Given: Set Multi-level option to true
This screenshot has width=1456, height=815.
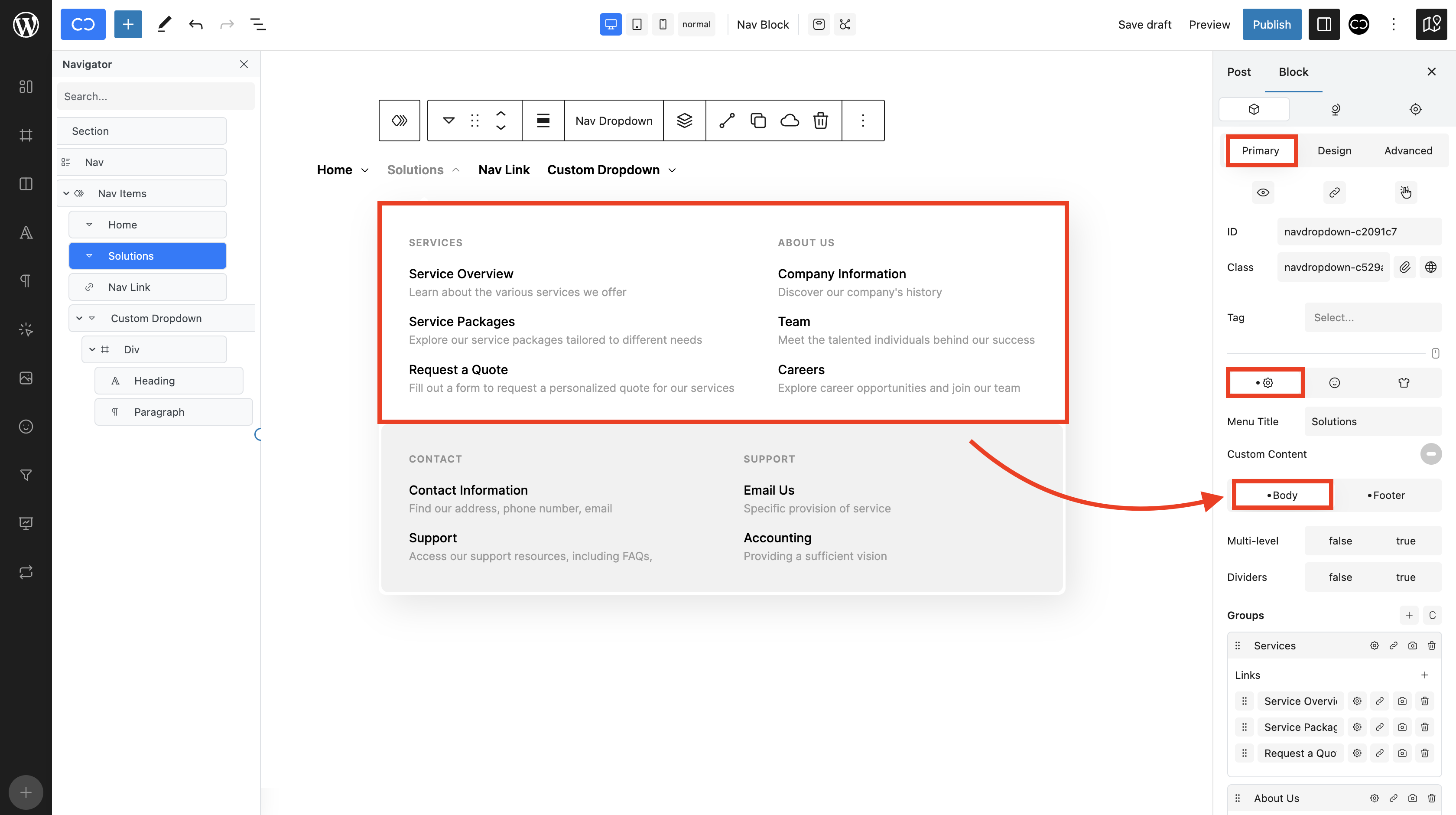Looking at the screenshot, I should (x=1405, y=541).
